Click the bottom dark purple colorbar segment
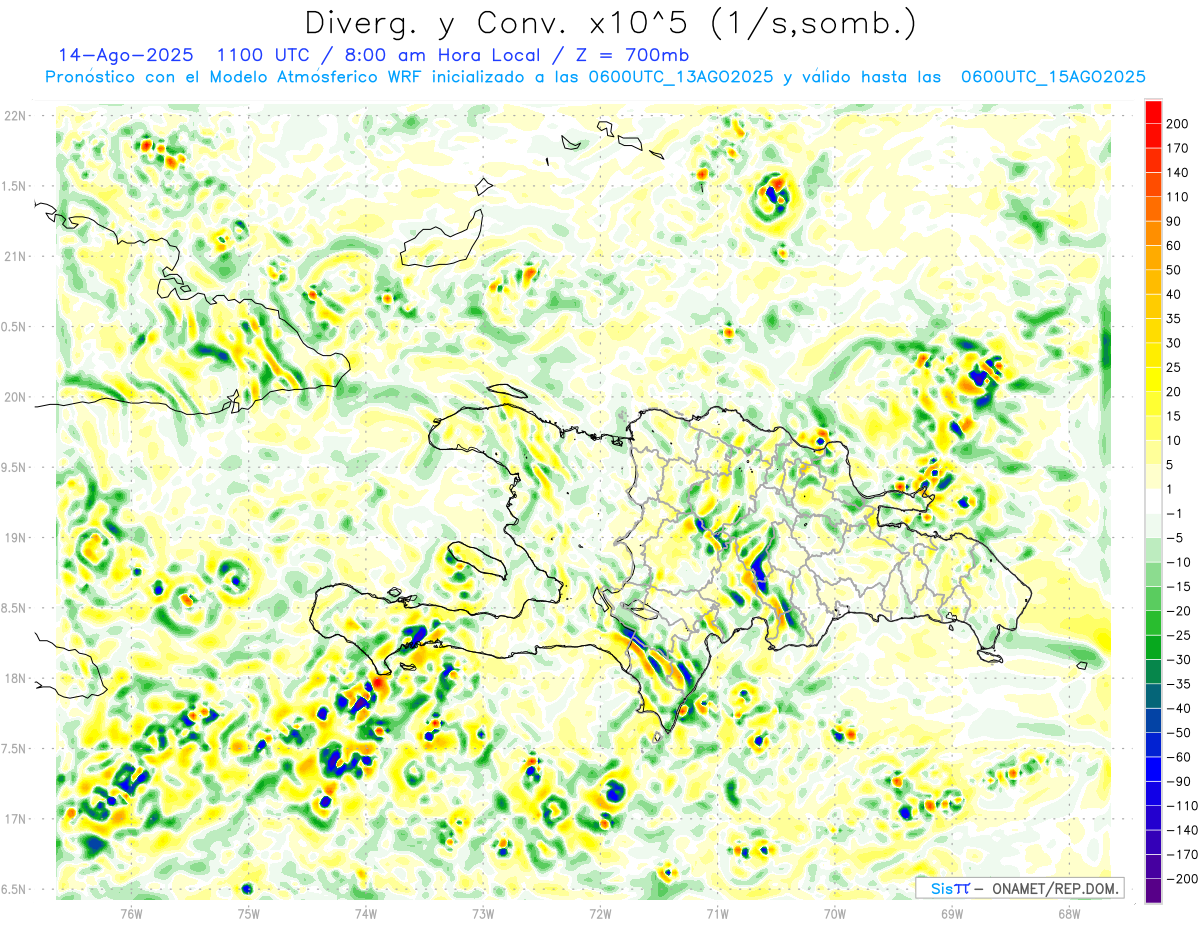Viewport: 1200px width, 927px height. click(x=1153, y=890)
